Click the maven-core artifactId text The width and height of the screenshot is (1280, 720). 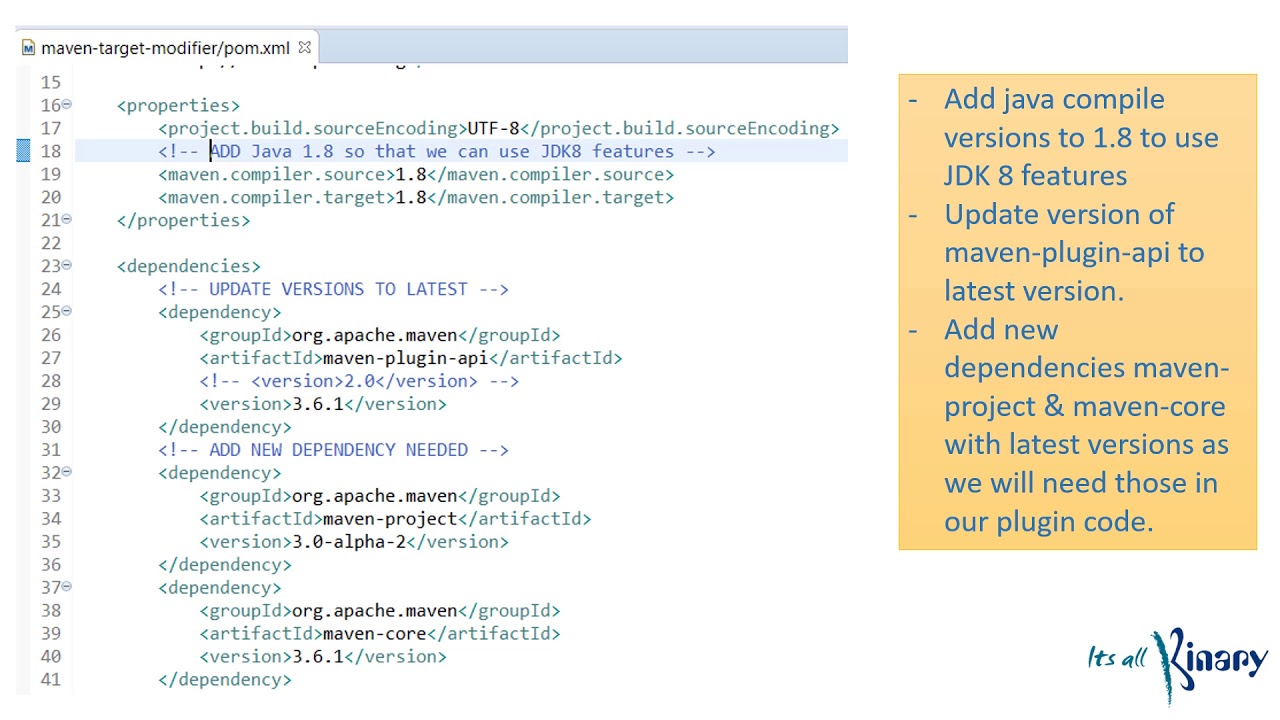[374, 634]
